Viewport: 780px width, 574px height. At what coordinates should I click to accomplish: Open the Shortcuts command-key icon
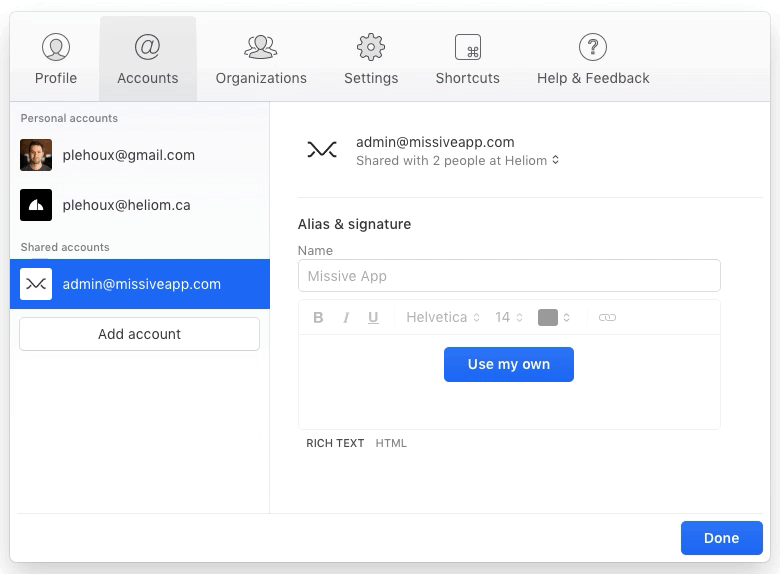[468, 47]
